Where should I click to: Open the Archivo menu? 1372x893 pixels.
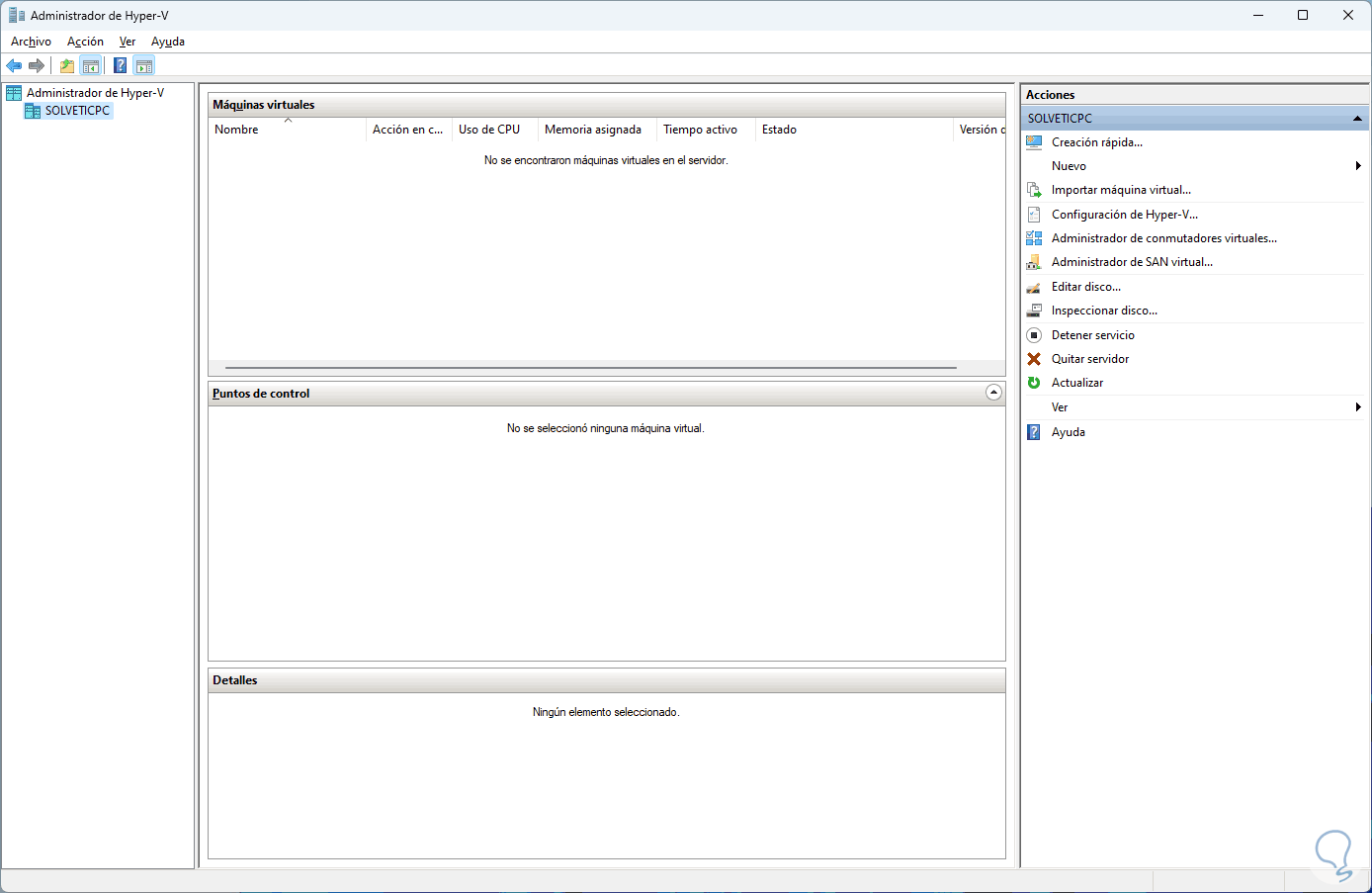click(x=31, y=42)
